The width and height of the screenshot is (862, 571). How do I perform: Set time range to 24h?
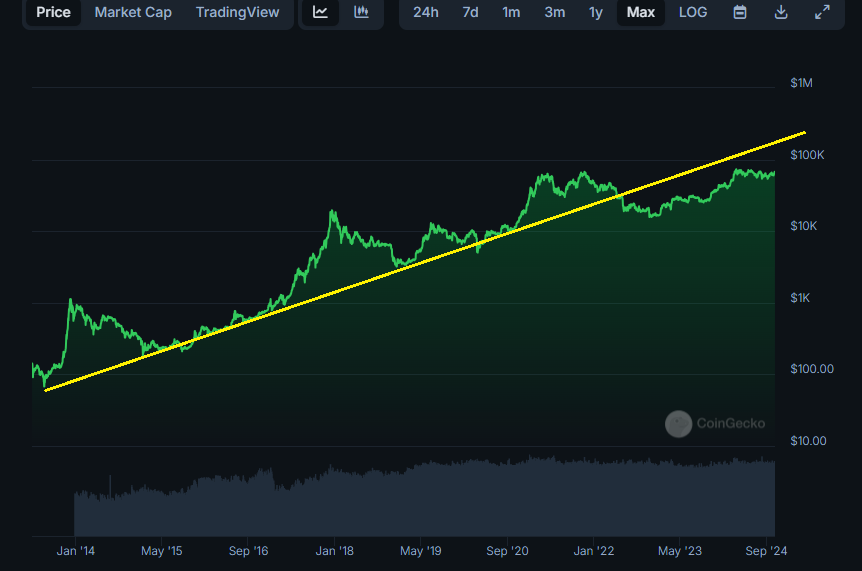(426, 12)
